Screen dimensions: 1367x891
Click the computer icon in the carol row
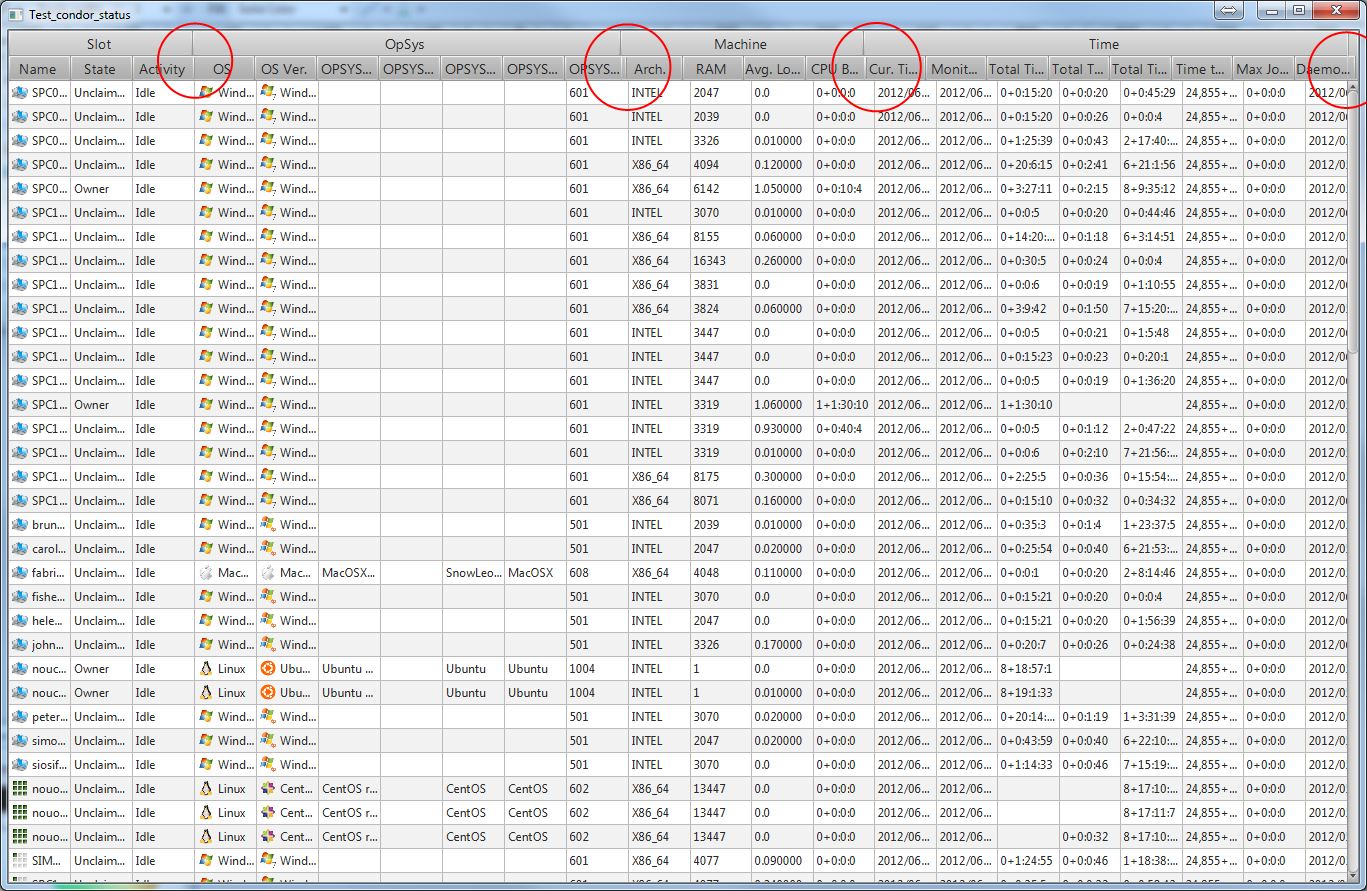point(19,549)
